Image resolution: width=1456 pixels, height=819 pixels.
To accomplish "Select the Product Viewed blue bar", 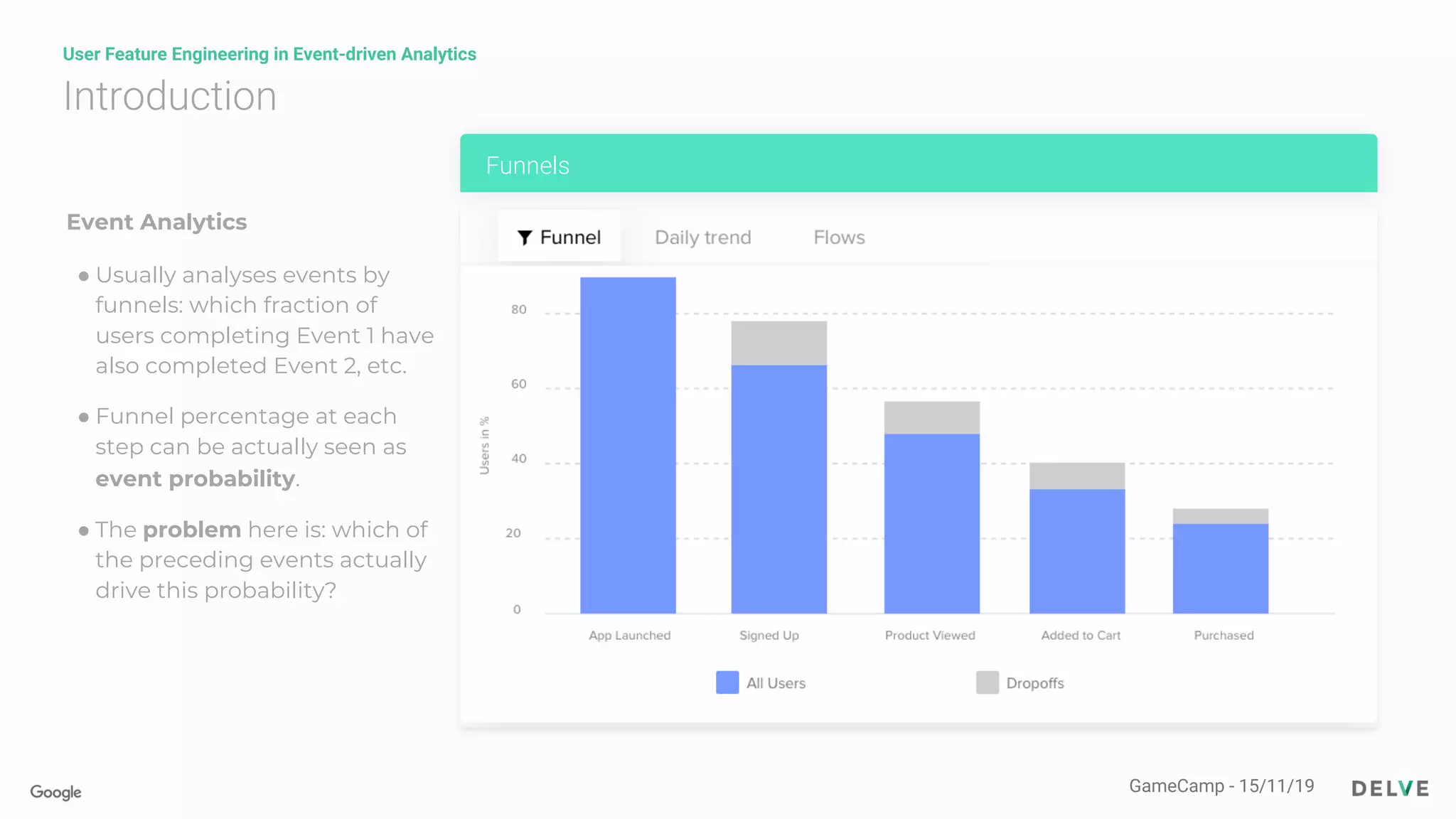I will (x=931, y=523).
